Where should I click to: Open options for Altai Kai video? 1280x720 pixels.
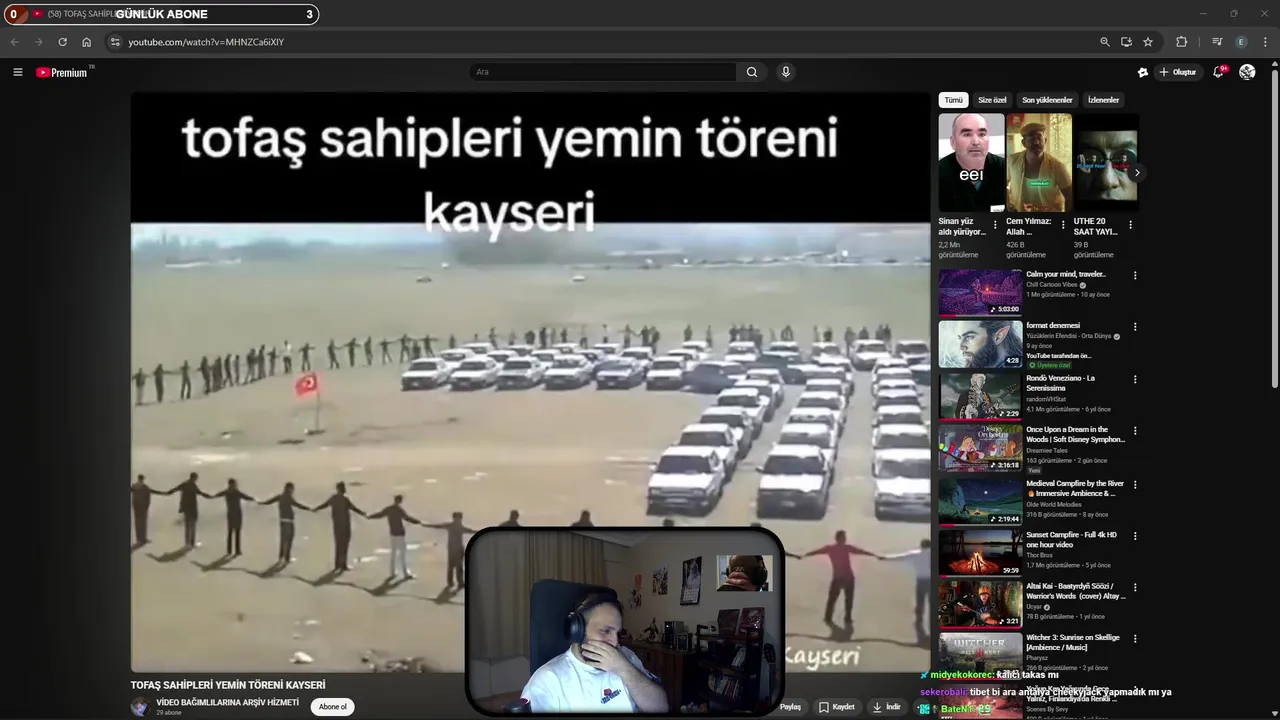tap(1135, 588)
